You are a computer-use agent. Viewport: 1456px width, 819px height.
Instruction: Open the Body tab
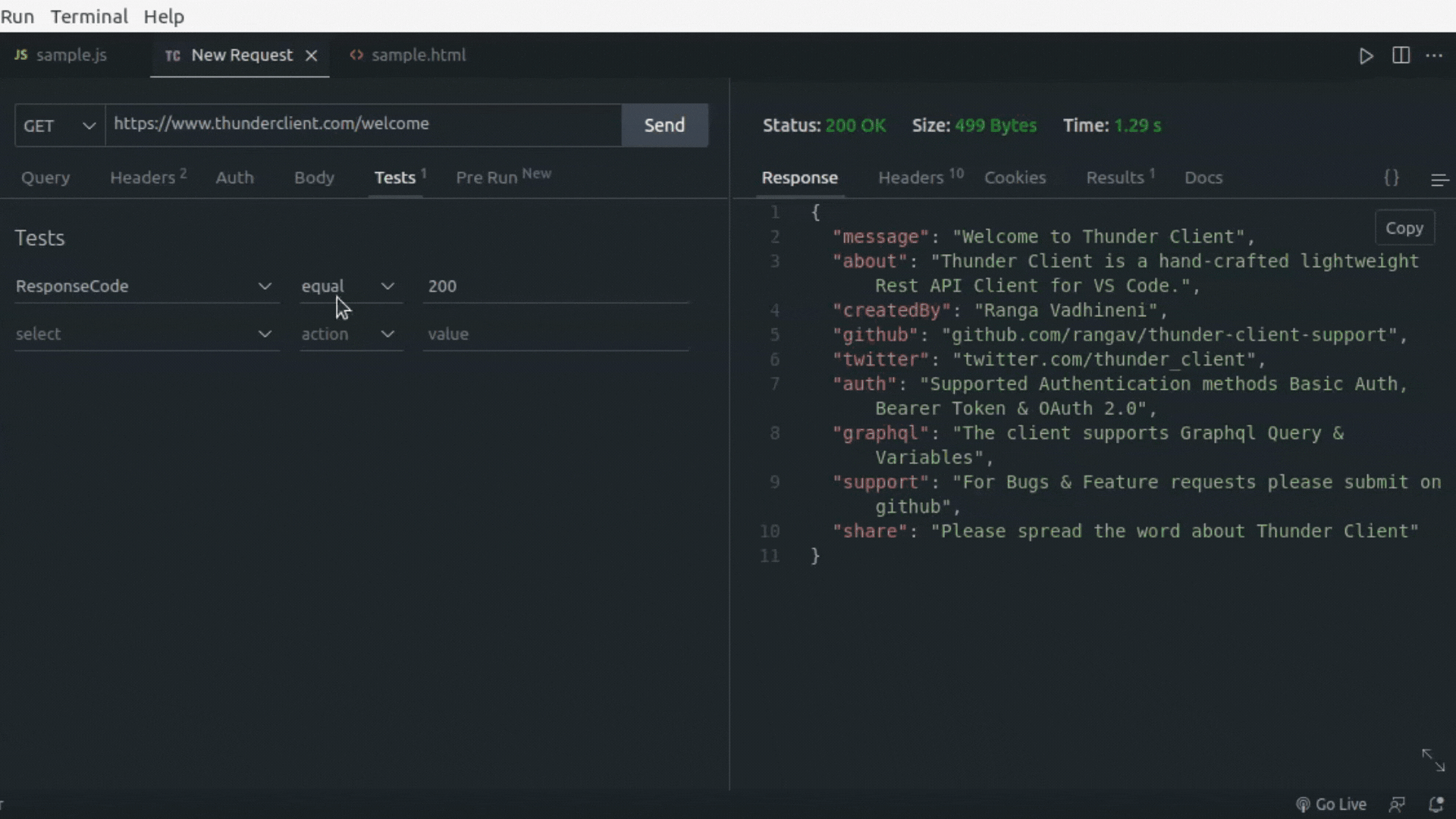314,177
